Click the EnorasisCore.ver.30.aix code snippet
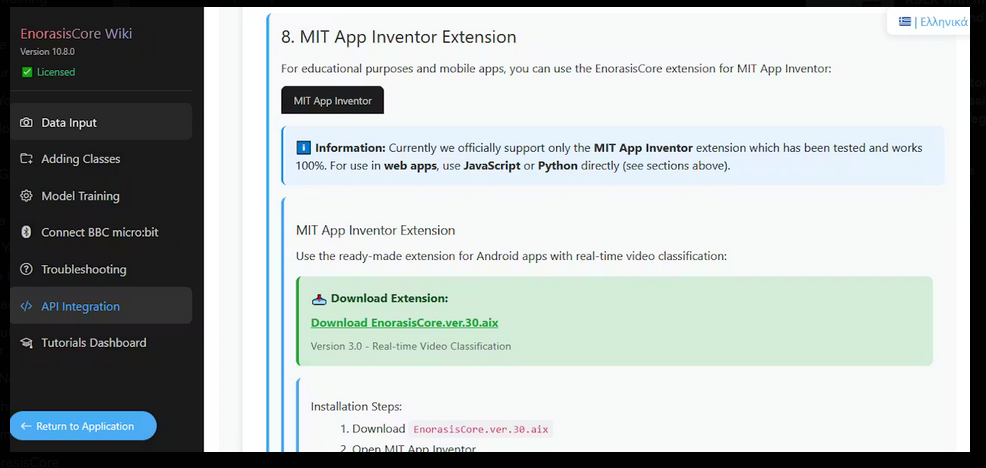The image size is (986, 468). coord(480,430)
